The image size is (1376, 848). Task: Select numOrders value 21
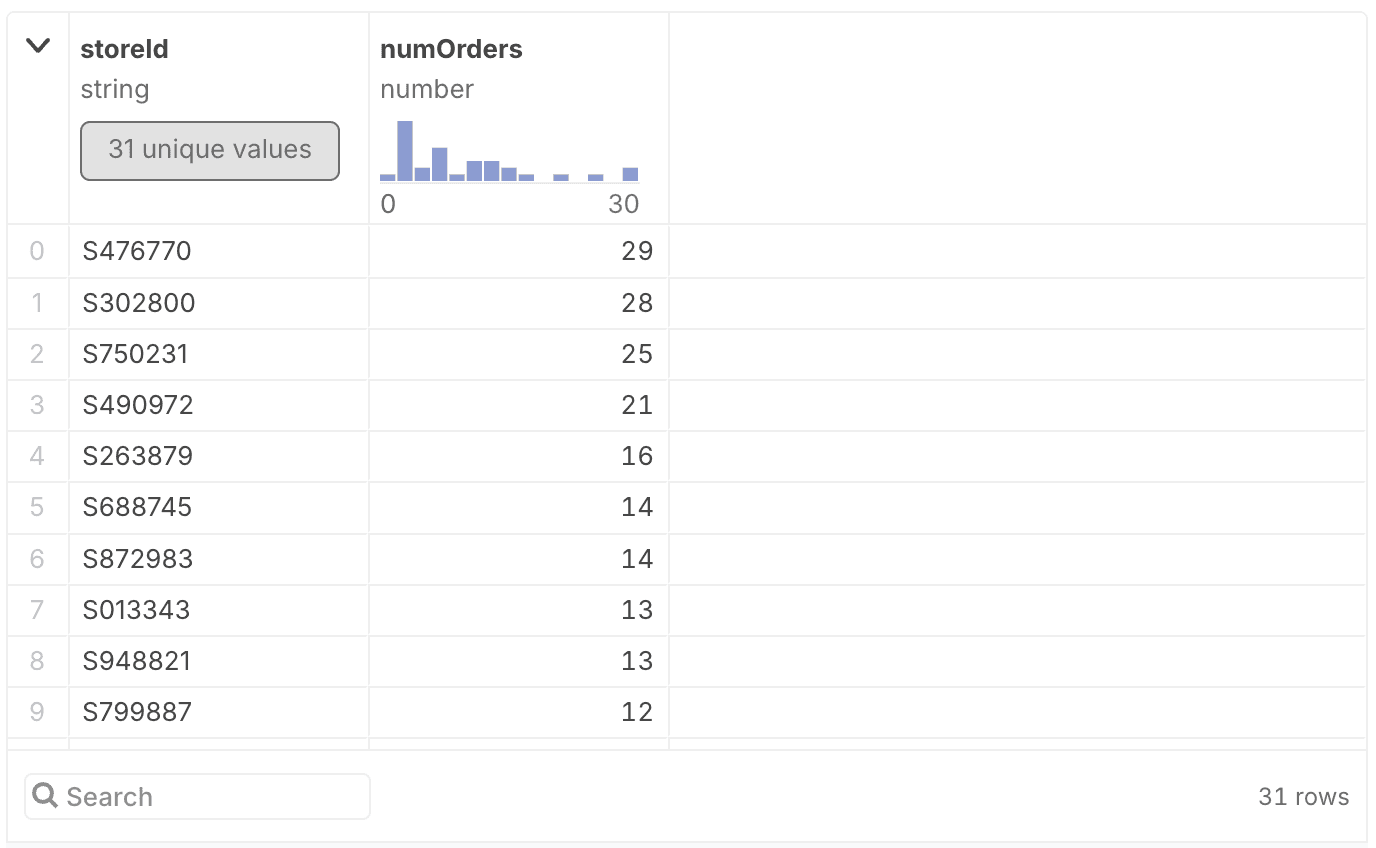pyautogui.click(x=636, y=405)
